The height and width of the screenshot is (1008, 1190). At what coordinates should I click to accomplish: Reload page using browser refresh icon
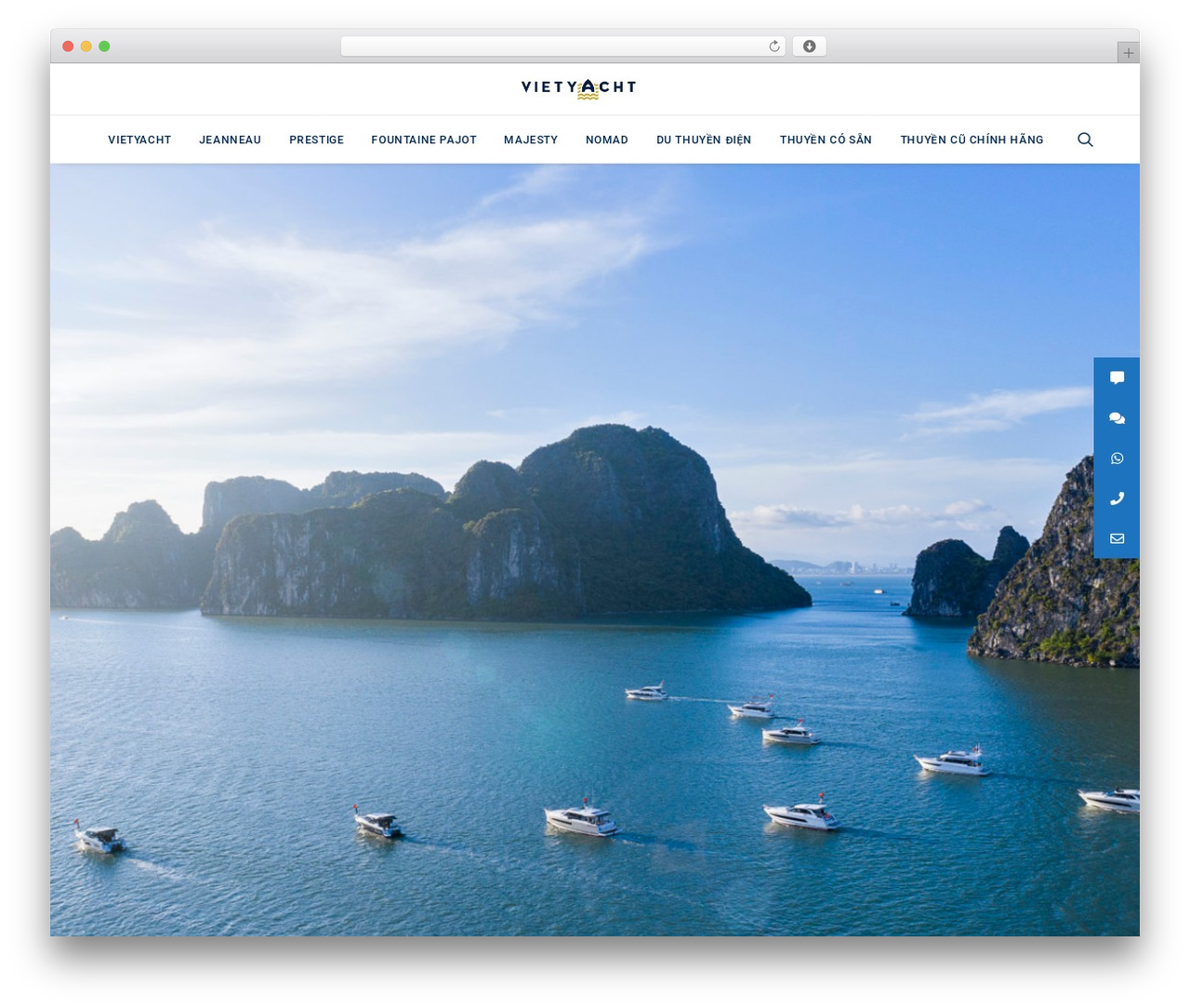(773, 46)
